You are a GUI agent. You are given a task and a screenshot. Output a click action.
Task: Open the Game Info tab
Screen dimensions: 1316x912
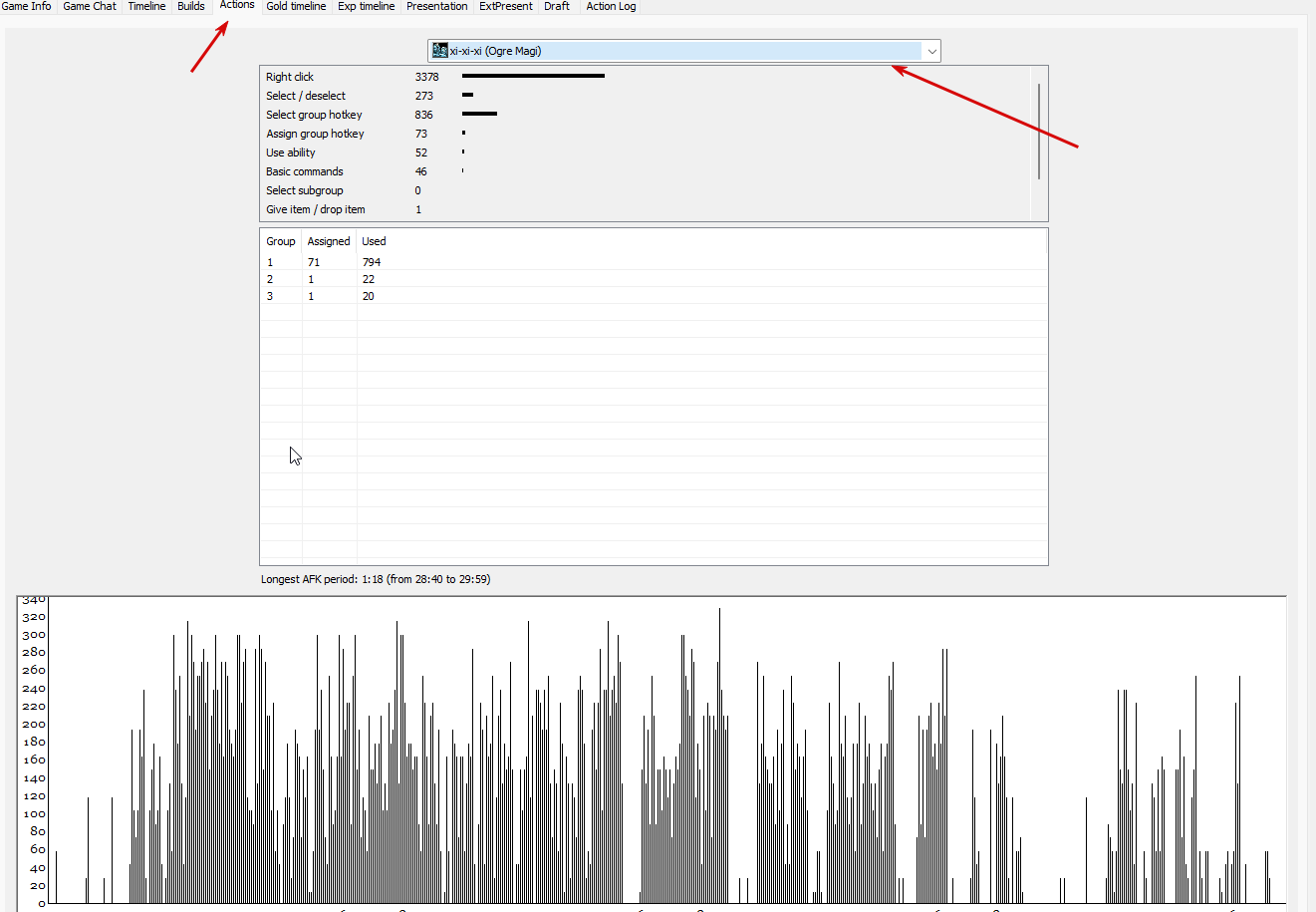27,6
